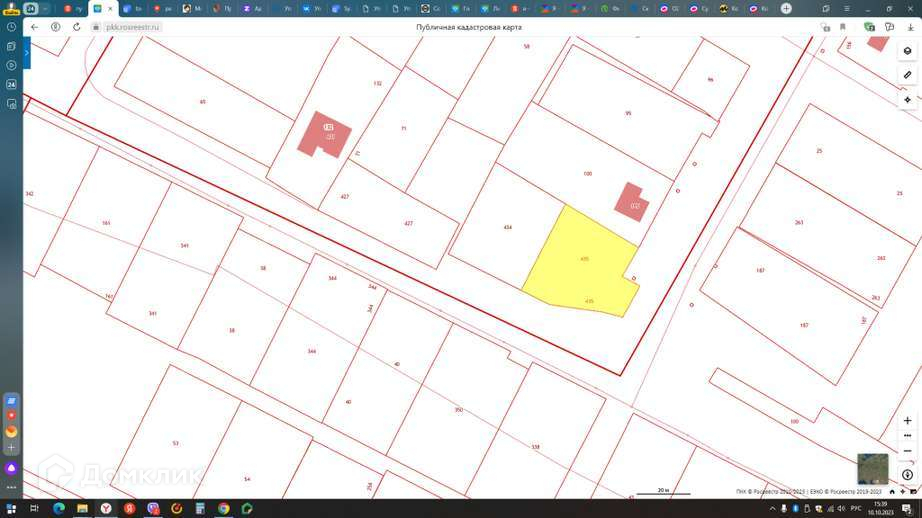Open the more map options dots

coord(907,436)
